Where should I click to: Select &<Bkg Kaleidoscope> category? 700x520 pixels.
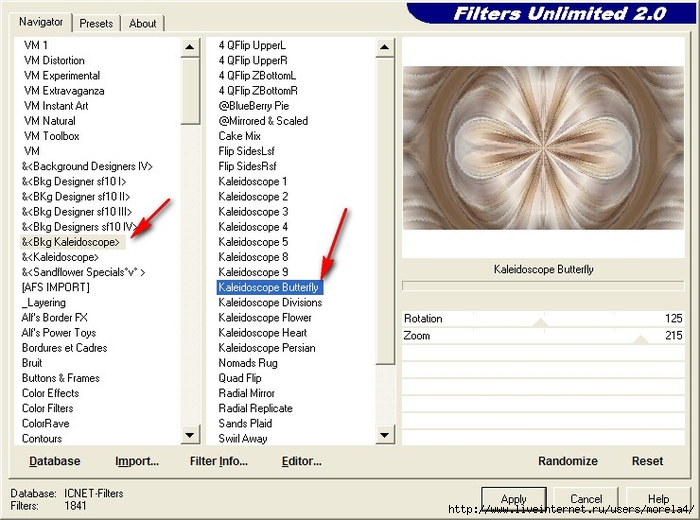point(73,242)
